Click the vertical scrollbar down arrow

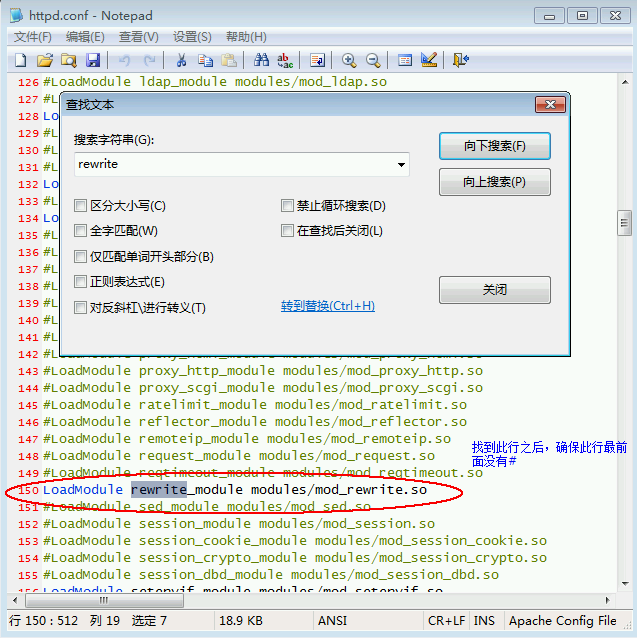click(x=625, y=584)
